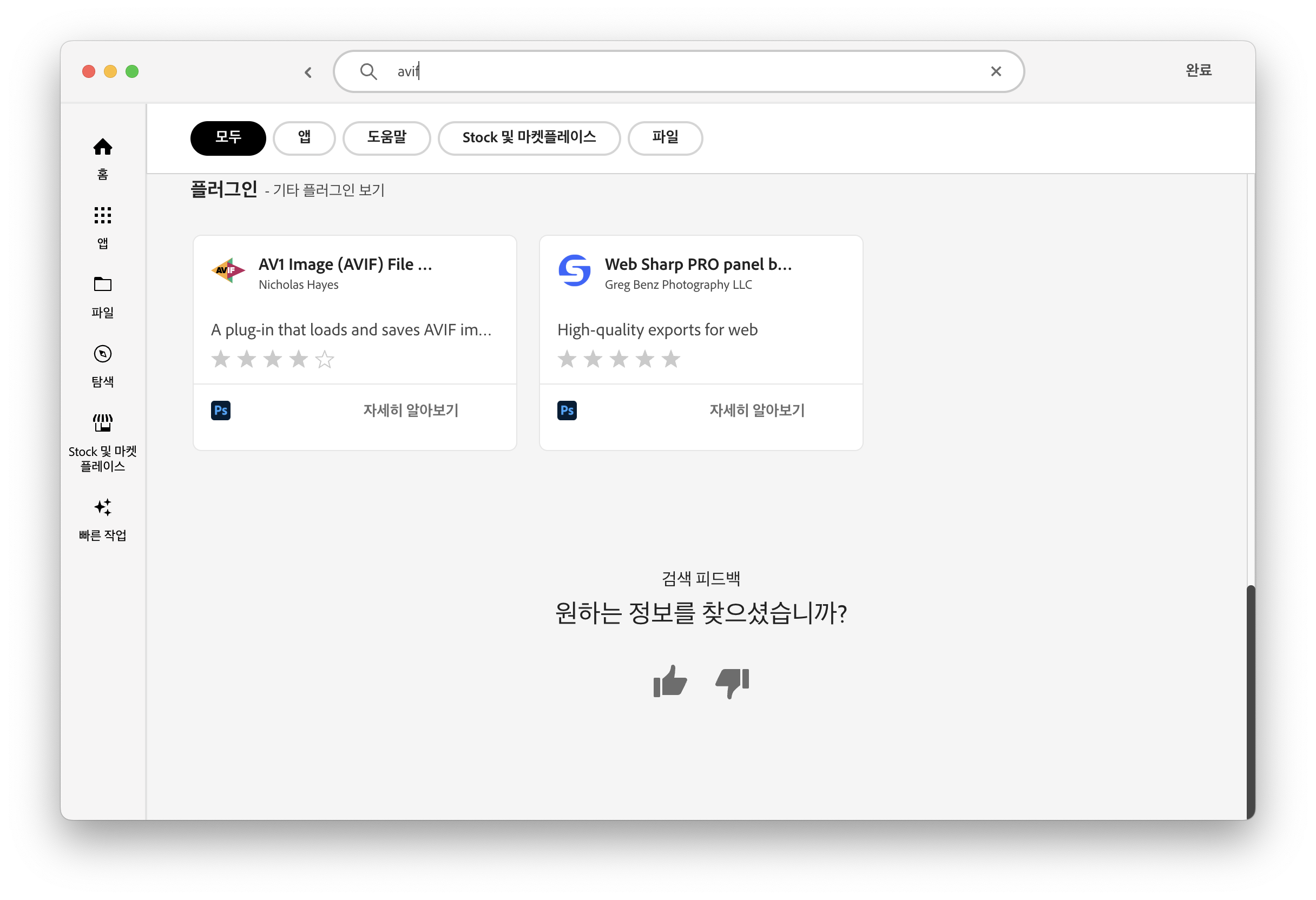
Task: Rate the Web Sharp PRO plugin five stars
Action: [x=671, y=359]
